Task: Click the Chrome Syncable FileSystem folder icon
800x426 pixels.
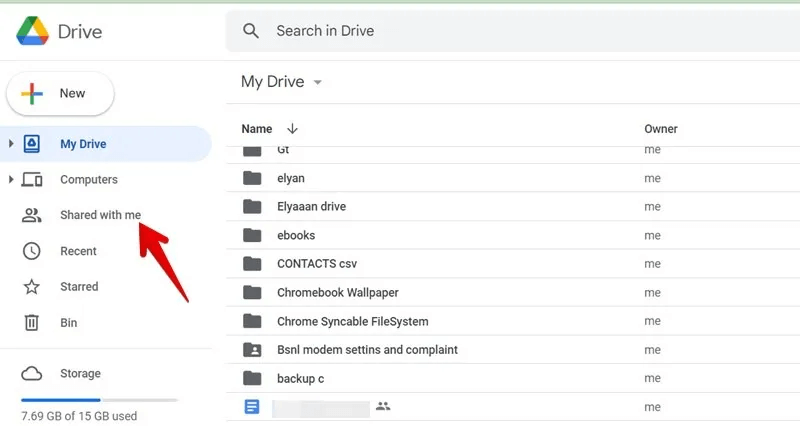Action: coord(252,321)
